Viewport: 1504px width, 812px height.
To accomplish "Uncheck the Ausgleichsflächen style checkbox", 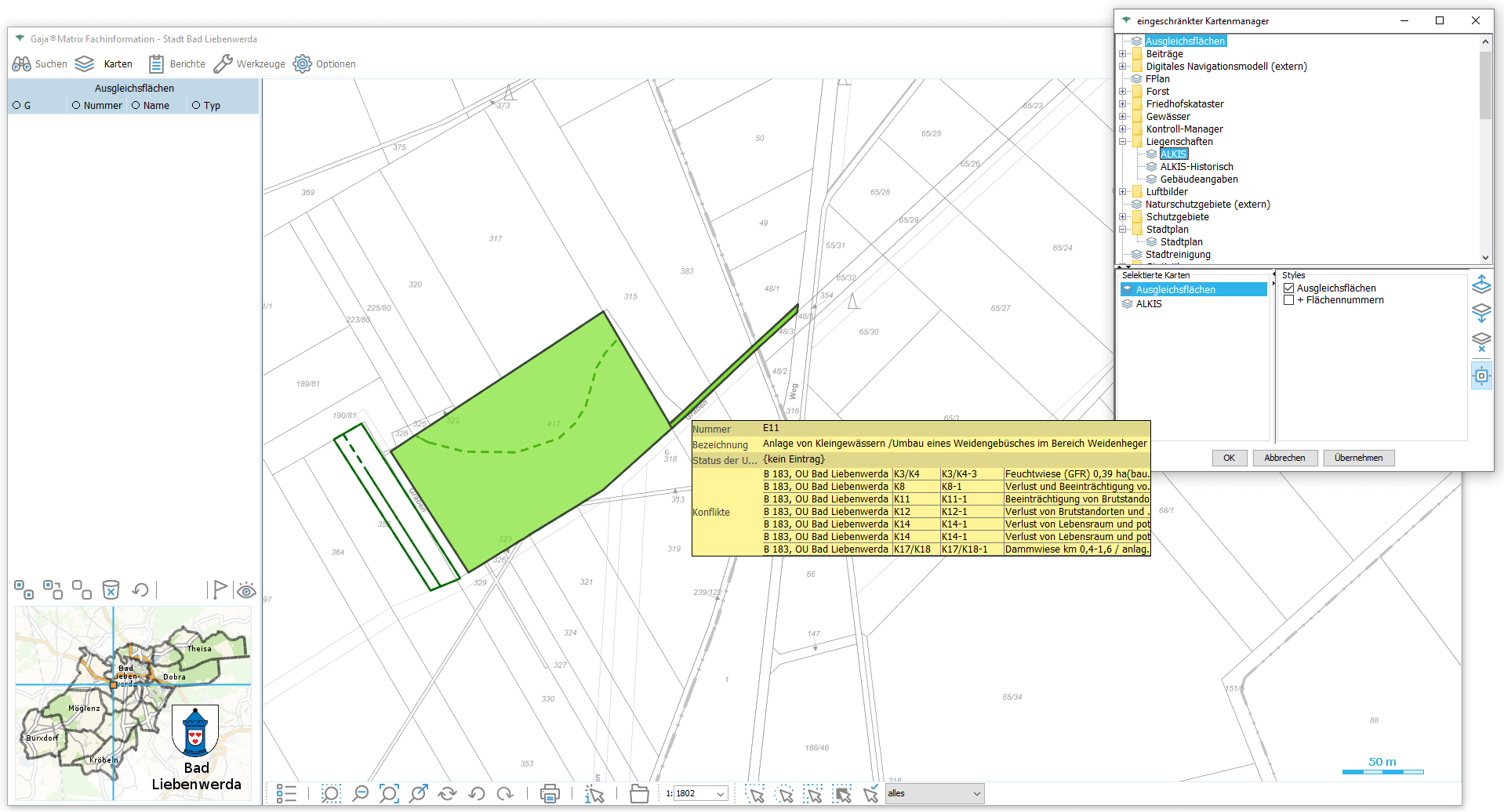I will pos(1288,288).
